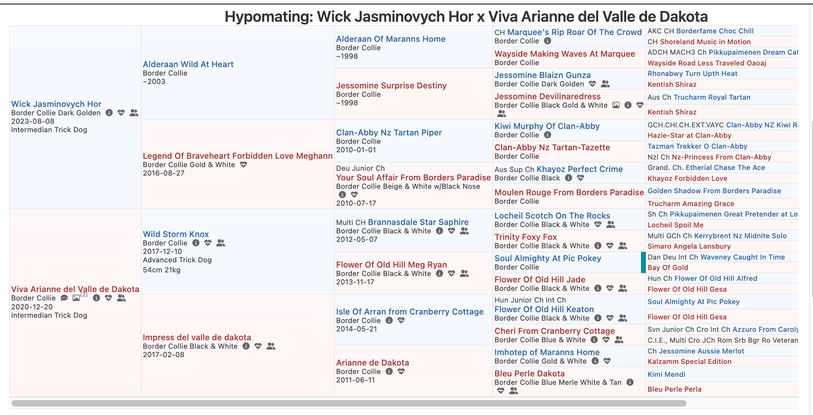813x415 pixels.
Task: Click heart icon for Arianne de Dakota
Action: tap(401, 371)
